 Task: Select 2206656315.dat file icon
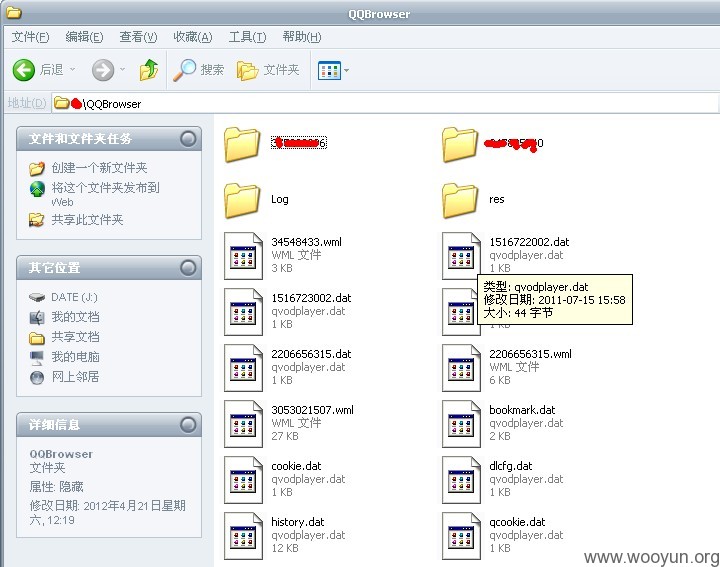243,368
